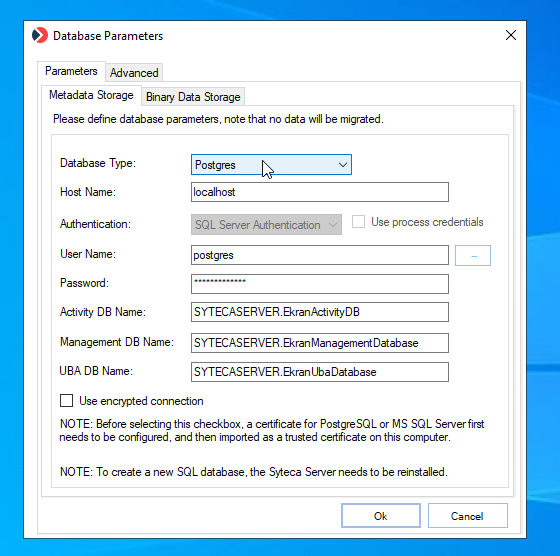The height and width of the screenshot is (556, 560).
Task: Click the Authentication label
Action: (95, 224)
